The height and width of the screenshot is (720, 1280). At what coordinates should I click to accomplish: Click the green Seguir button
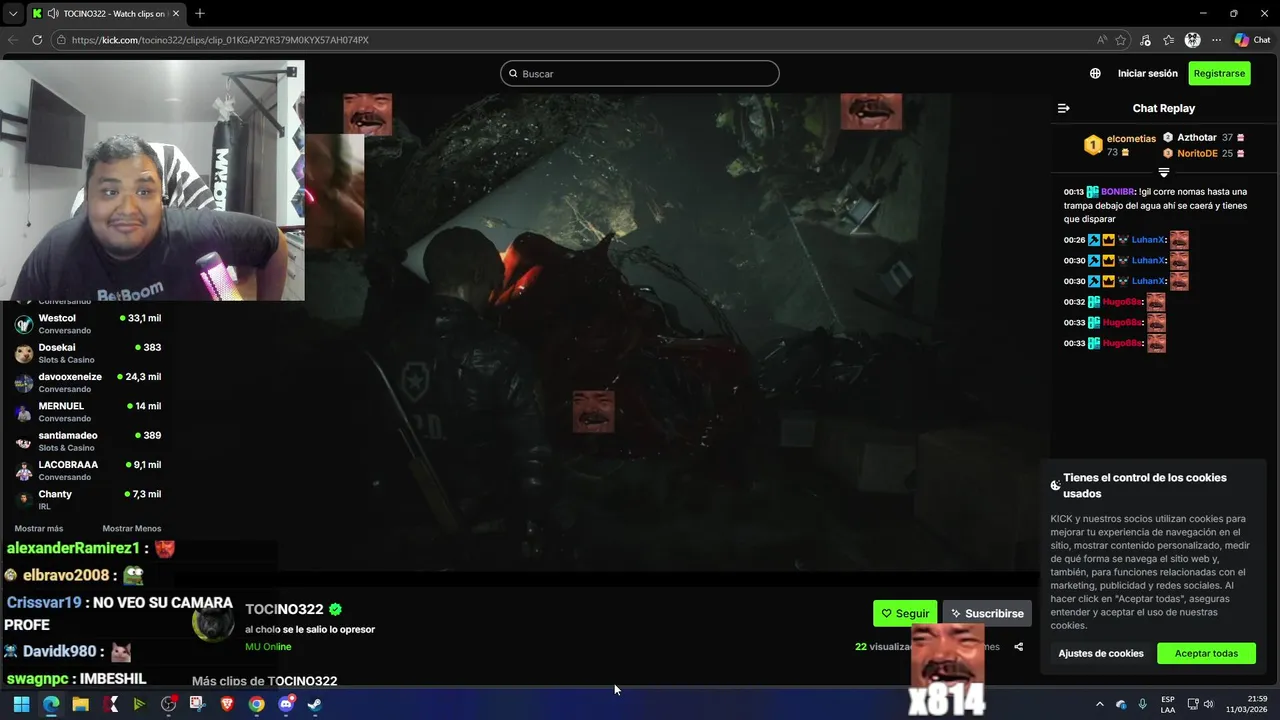(x=905, y=614)
